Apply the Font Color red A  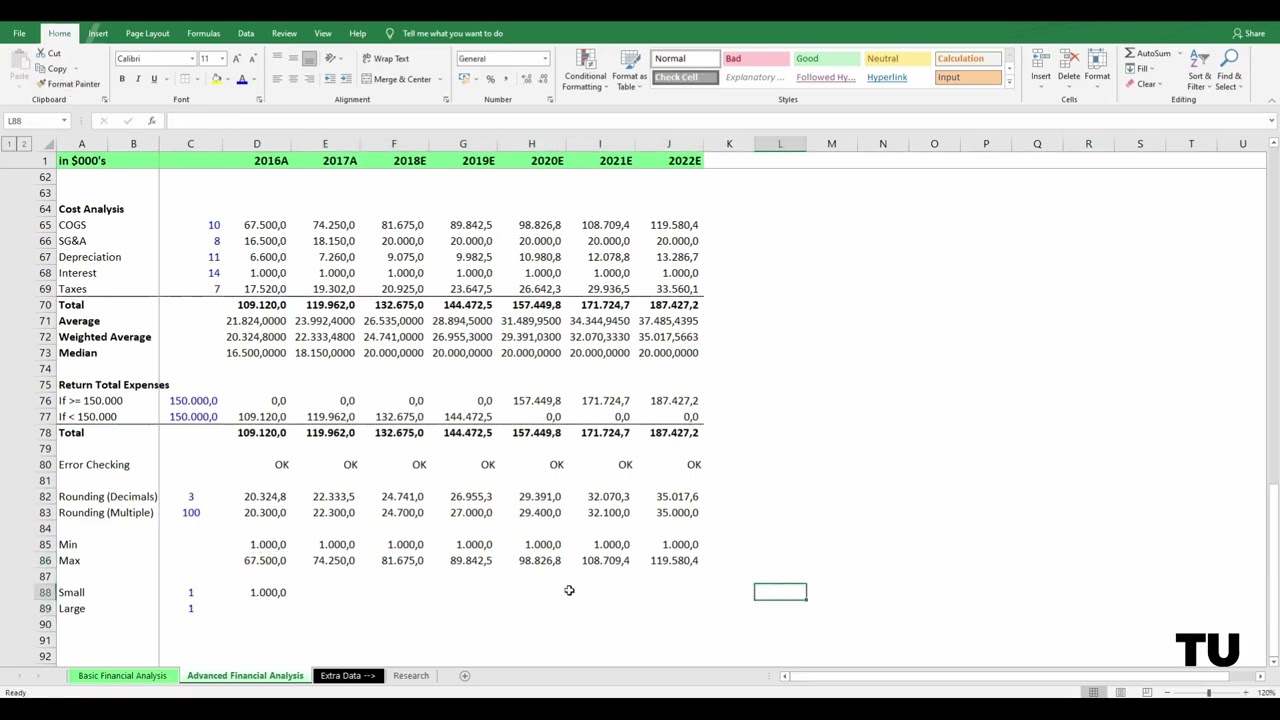[x=241, y=79]
